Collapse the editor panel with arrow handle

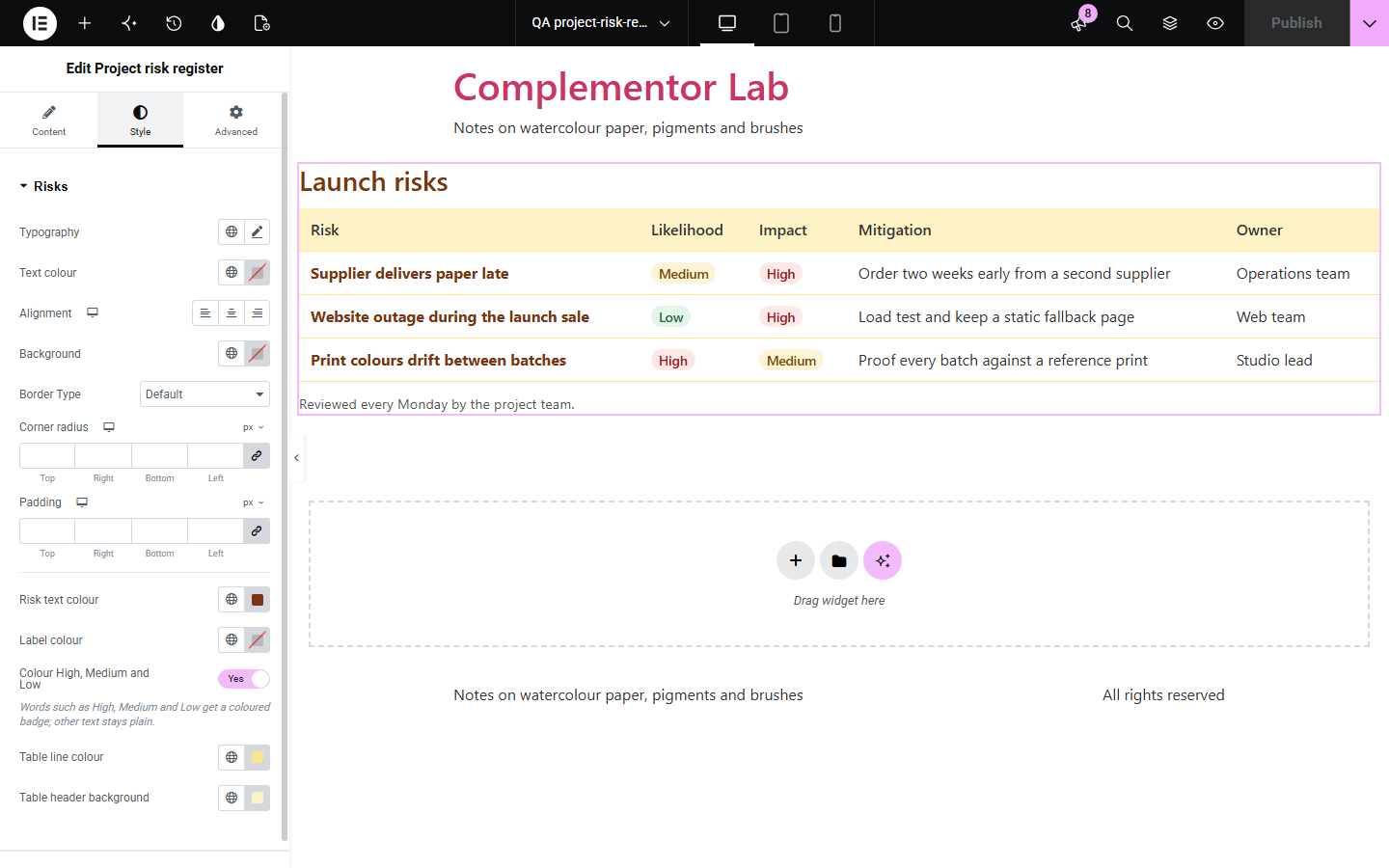pyautogui.click(x=297, y=458)
